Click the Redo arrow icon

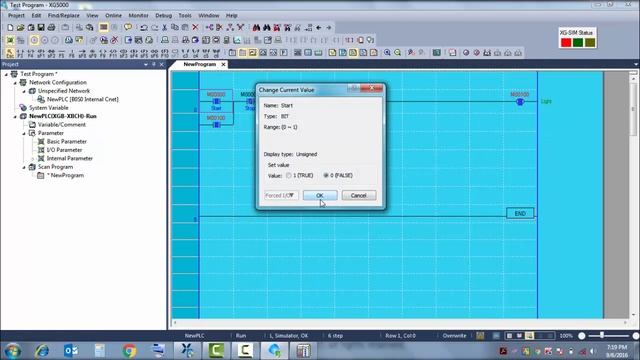point(154,27)
